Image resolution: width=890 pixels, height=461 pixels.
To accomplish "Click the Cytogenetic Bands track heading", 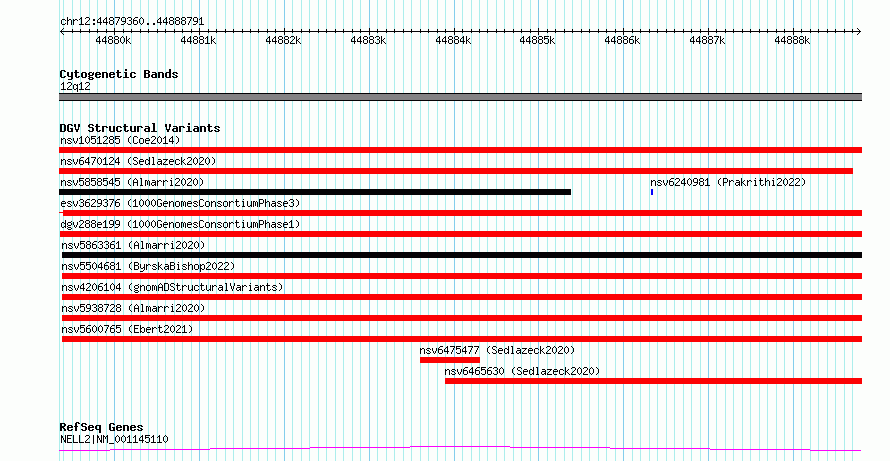I will [119, 74].
